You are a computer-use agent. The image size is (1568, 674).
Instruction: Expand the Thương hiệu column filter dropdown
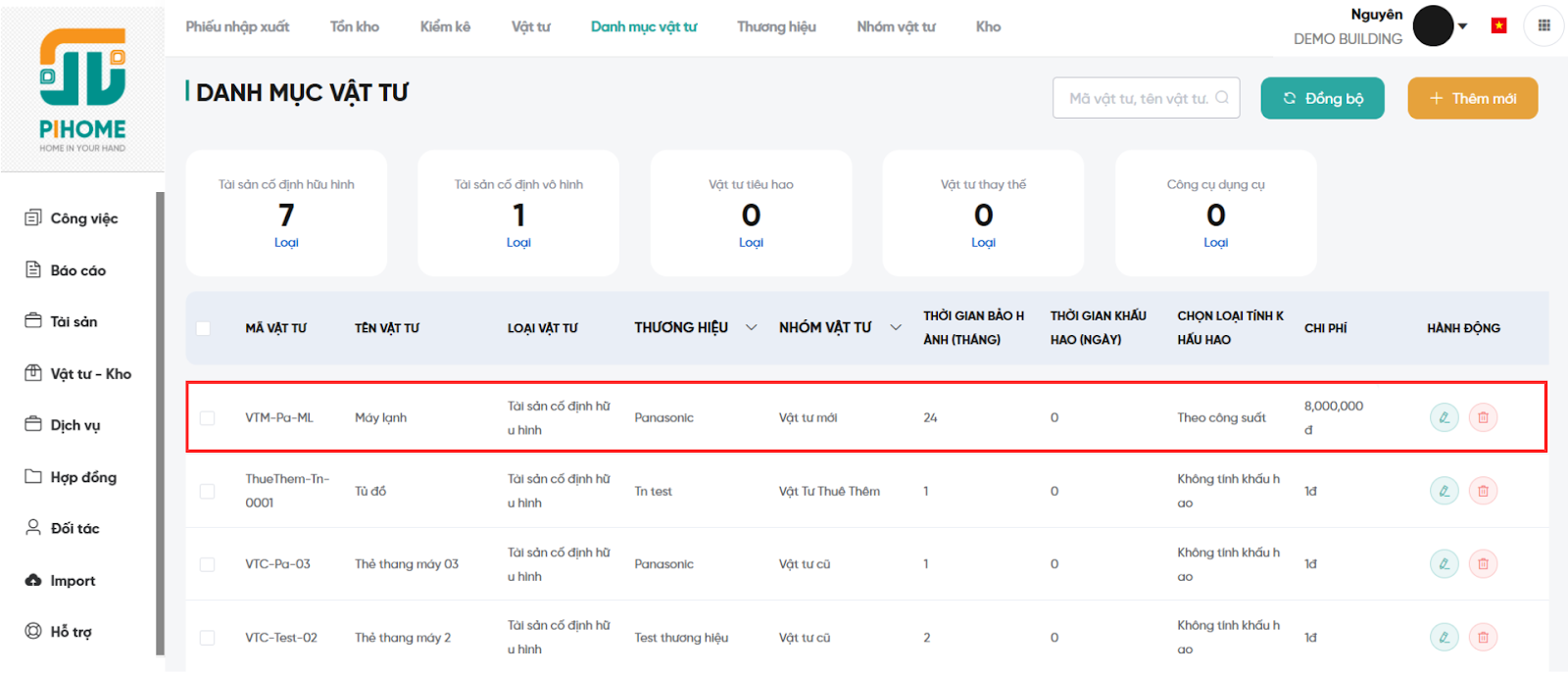751,327
